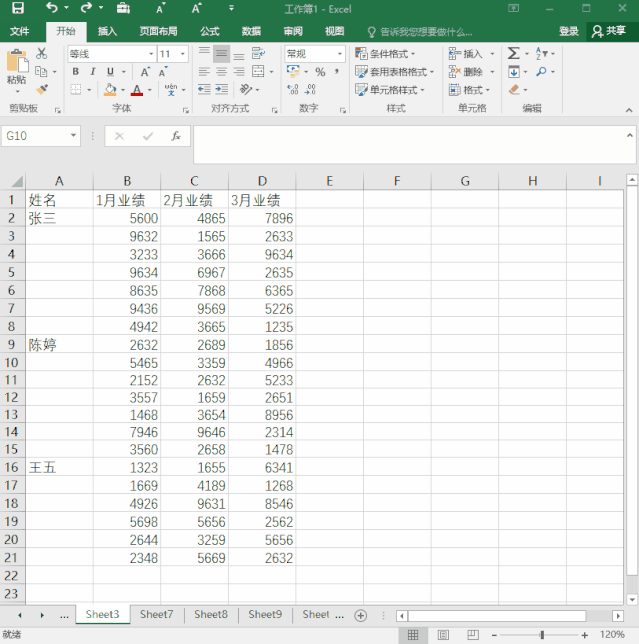Image resolution: width=639 pixels, height=644 pixels.
Task: Apply Comma style
Action: [337, 72]
